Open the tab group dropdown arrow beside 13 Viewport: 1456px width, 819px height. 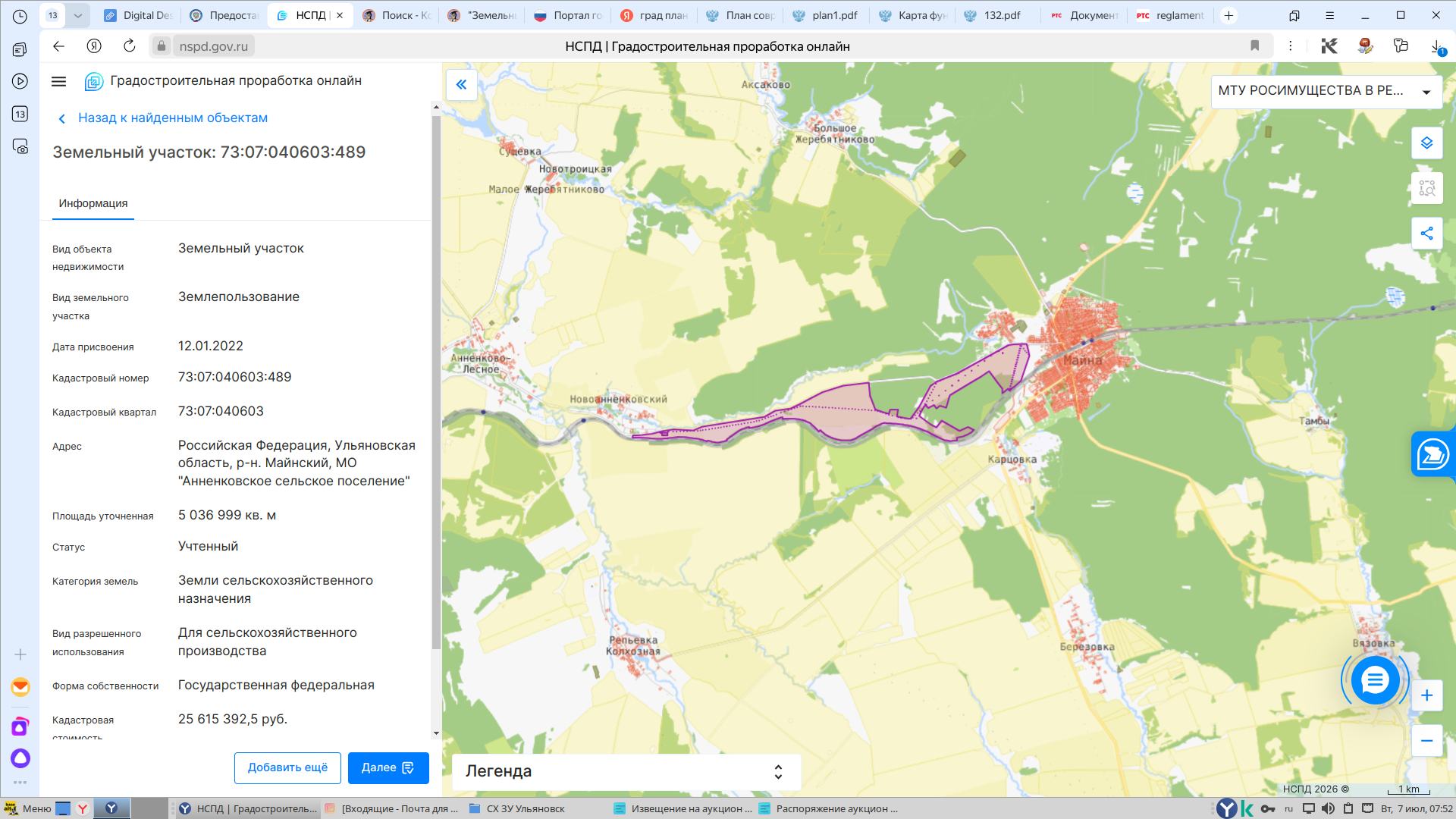click(x=77, y=15)
